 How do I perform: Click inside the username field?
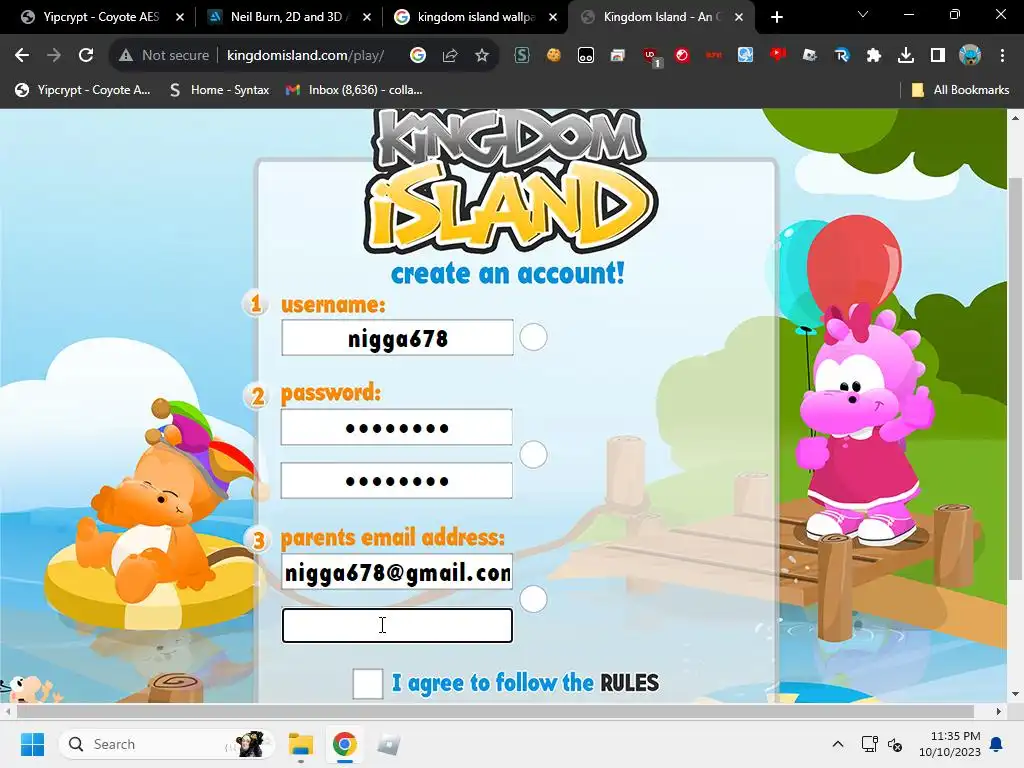[x=397, y=338]
